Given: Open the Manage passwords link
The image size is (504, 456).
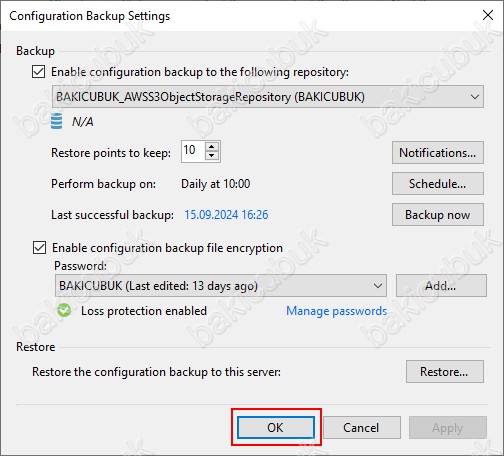Looking at the screenshot, I should point(337,311).
